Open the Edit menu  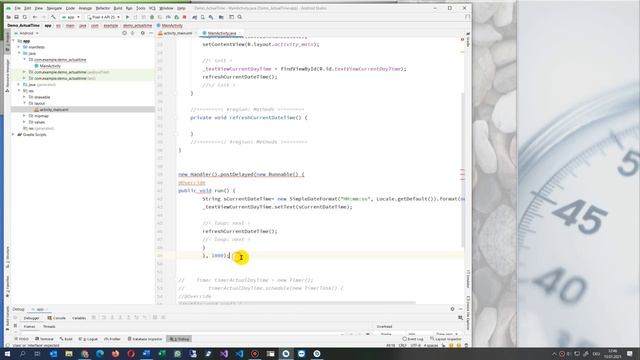tap(27, 8)
